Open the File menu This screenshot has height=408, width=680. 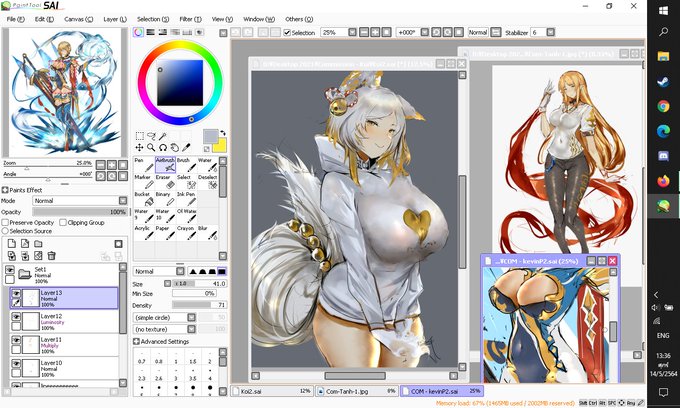pyautogui.click(x=15, y=19)
